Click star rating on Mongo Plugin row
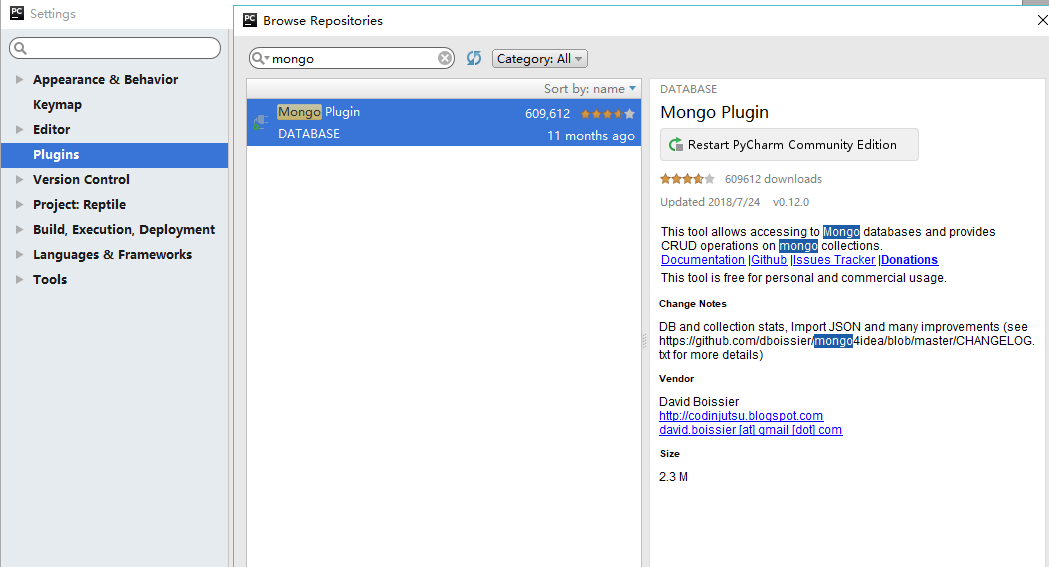This screenshot has height=567, width=1049. click(607, 114)
